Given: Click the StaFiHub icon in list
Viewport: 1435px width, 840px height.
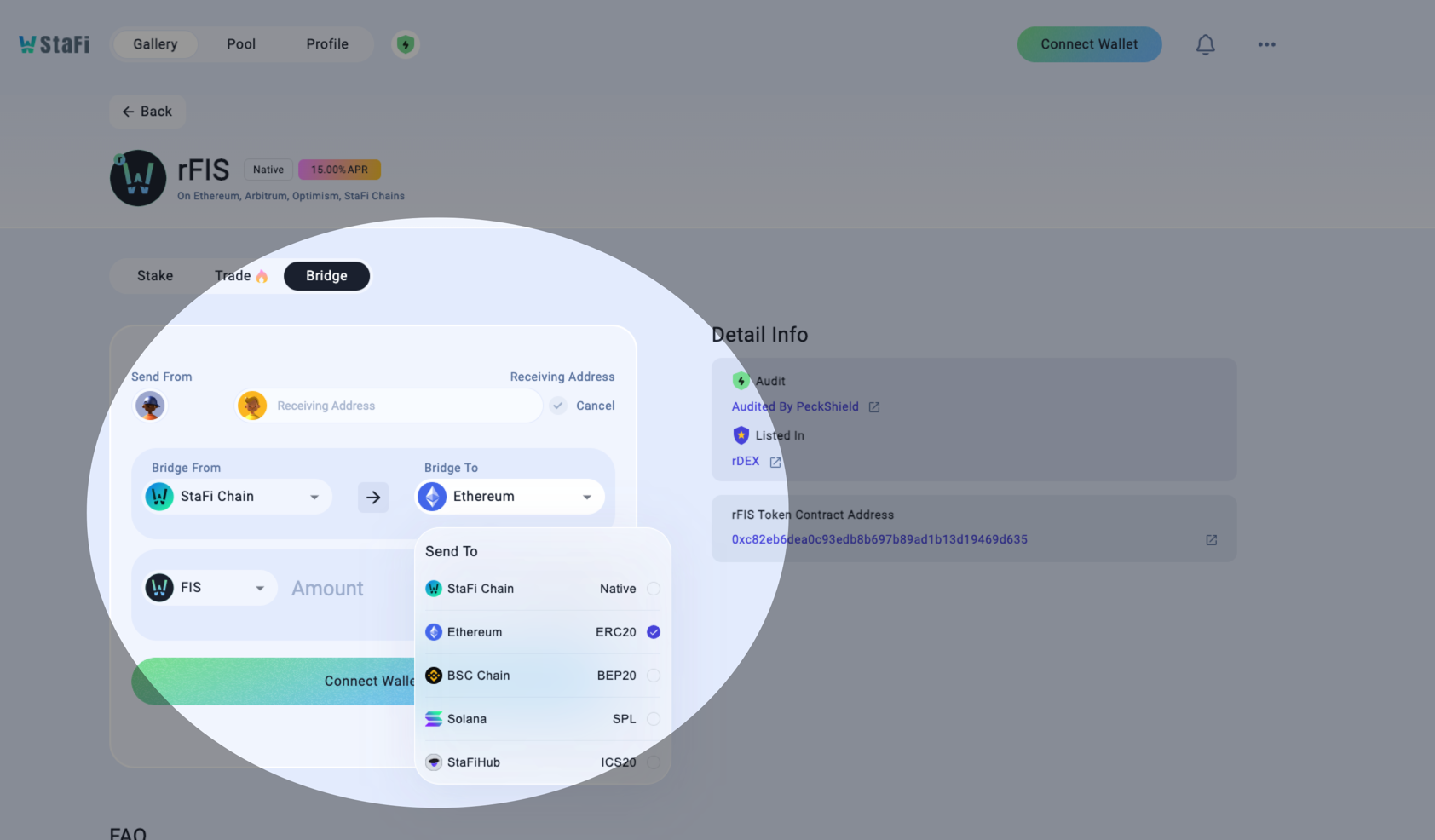Looking at the screenshot, I should (434, 762).
